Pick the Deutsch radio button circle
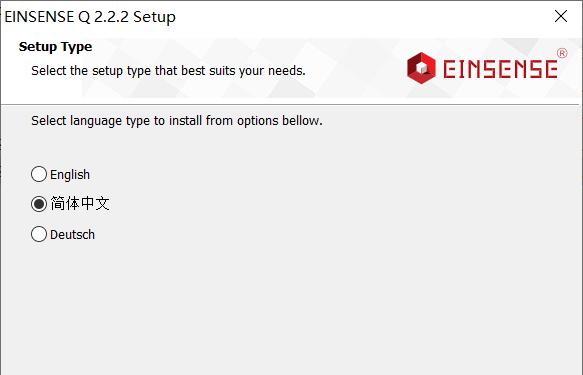 [x=39, y=234]
